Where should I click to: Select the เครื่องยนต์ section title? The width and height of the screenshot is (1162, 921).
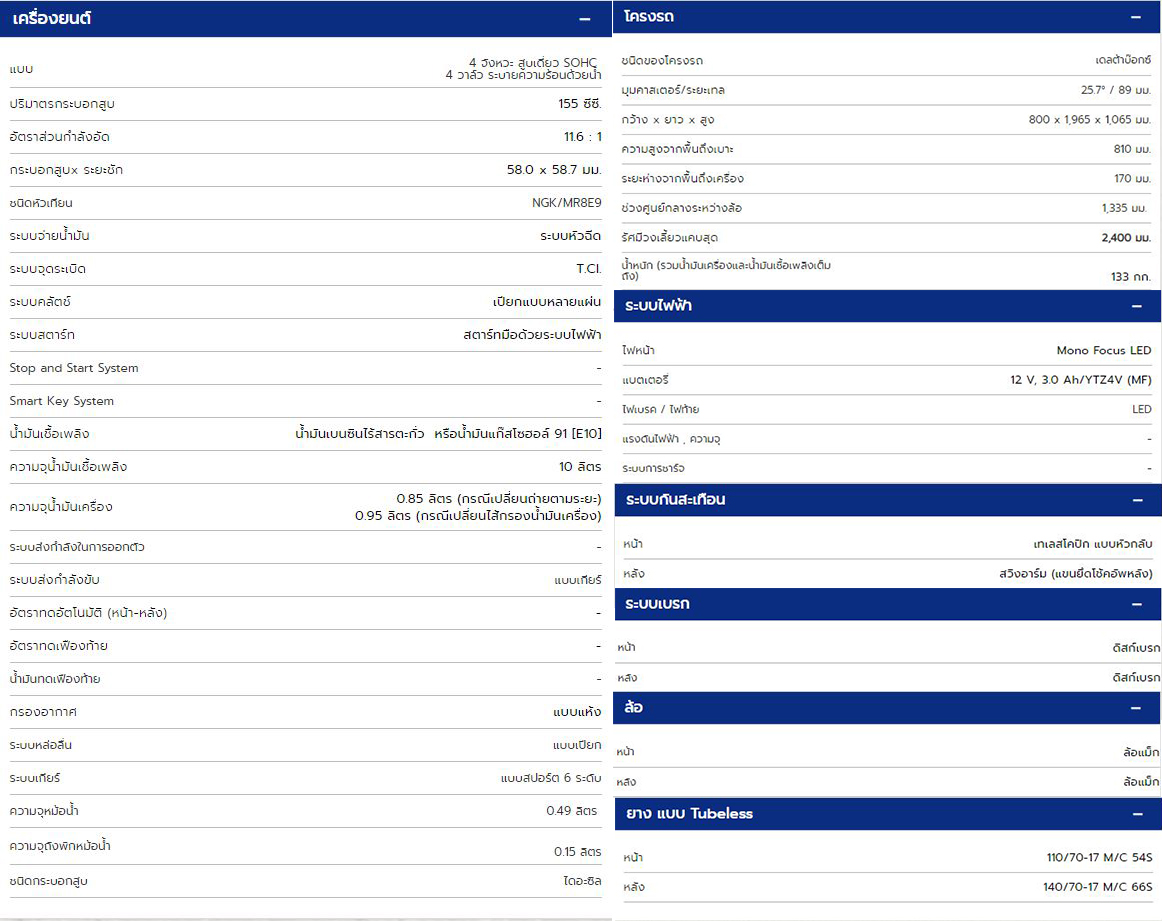[x=52, y=18]
